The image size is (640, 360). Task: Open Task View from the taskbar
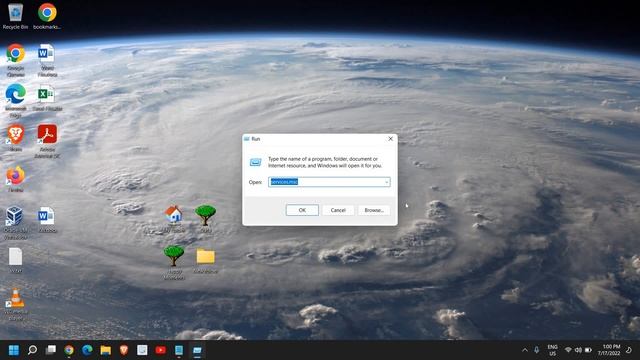51,350
